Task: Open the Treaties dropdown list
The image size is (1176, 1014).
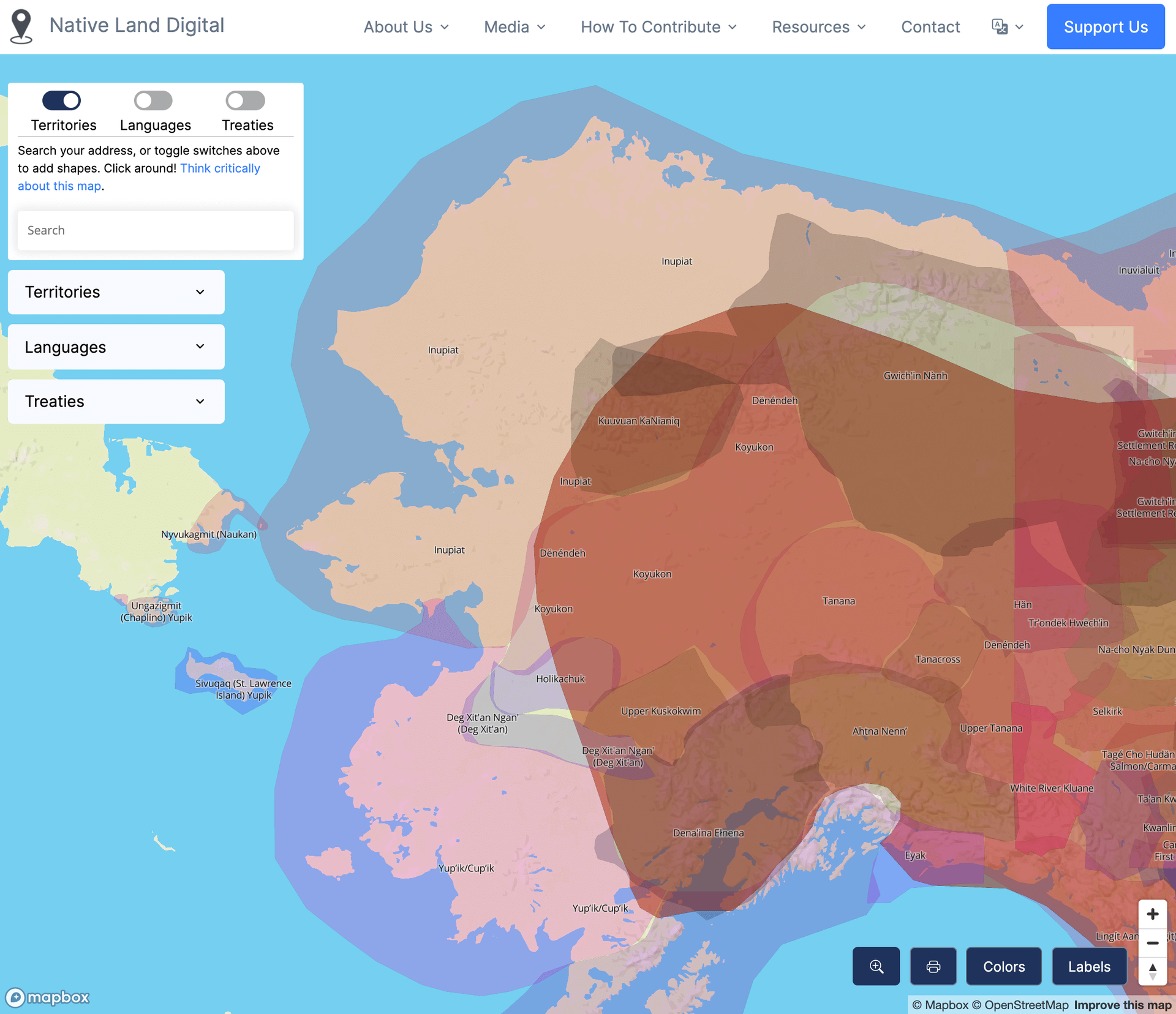Action: coord(116,402)
